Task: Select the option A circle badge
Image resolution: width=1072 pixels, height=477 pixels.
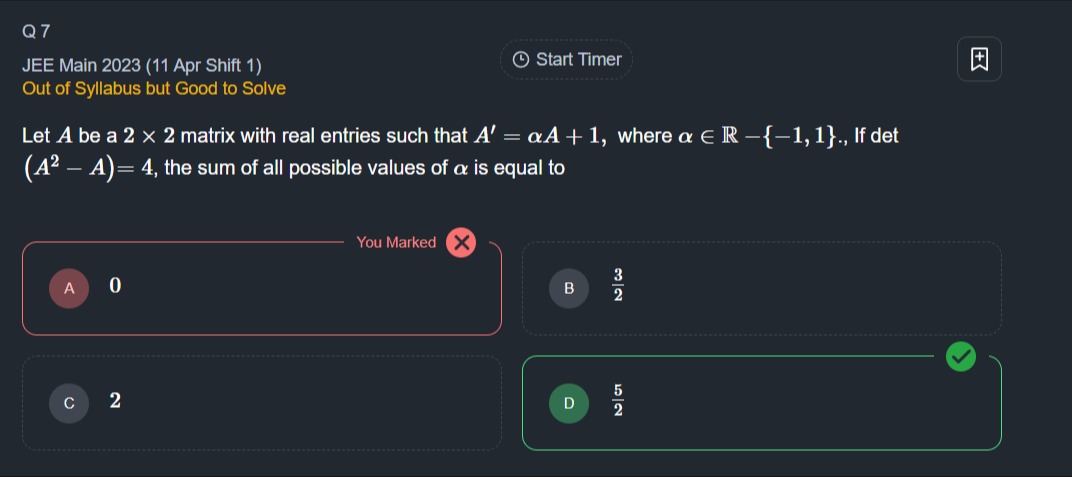Action: pyautogui.click(x=69, y=288)
